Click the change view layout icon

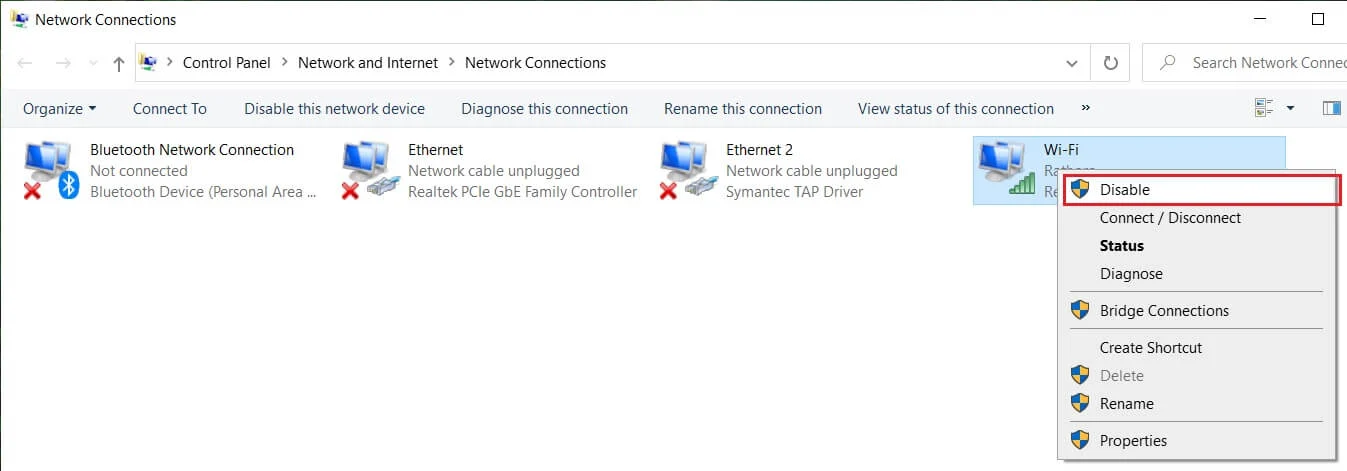click(x=1264, y=108)
